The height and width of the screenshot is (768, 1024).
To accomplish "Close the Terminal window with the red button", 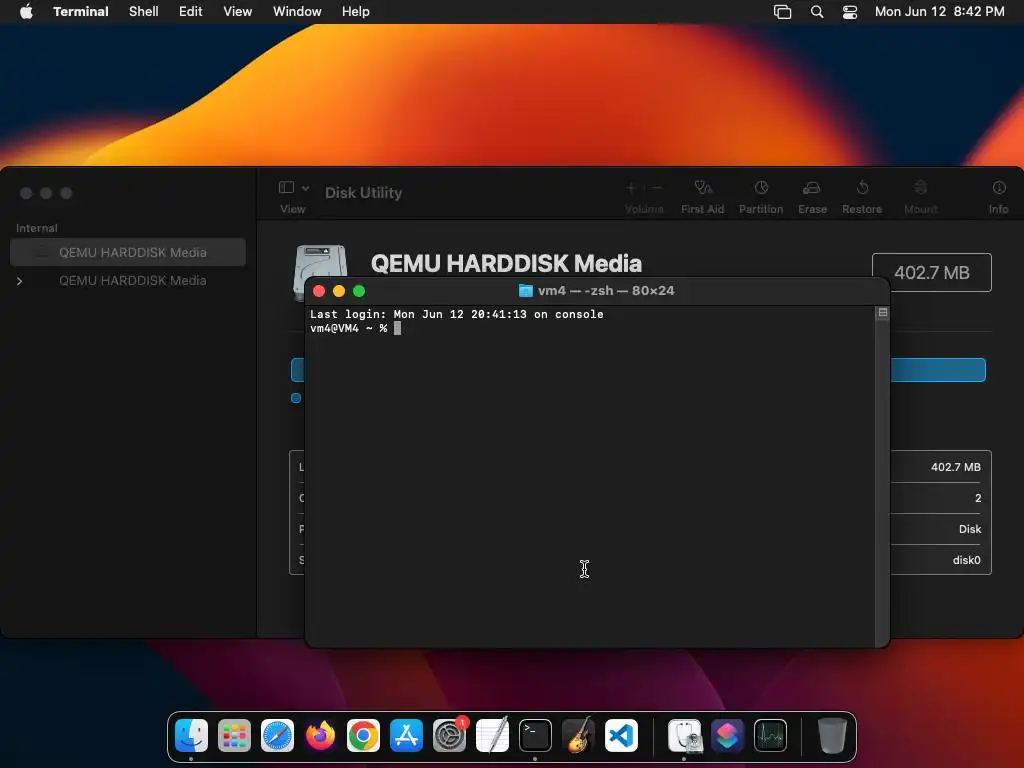I will point(319,291).
